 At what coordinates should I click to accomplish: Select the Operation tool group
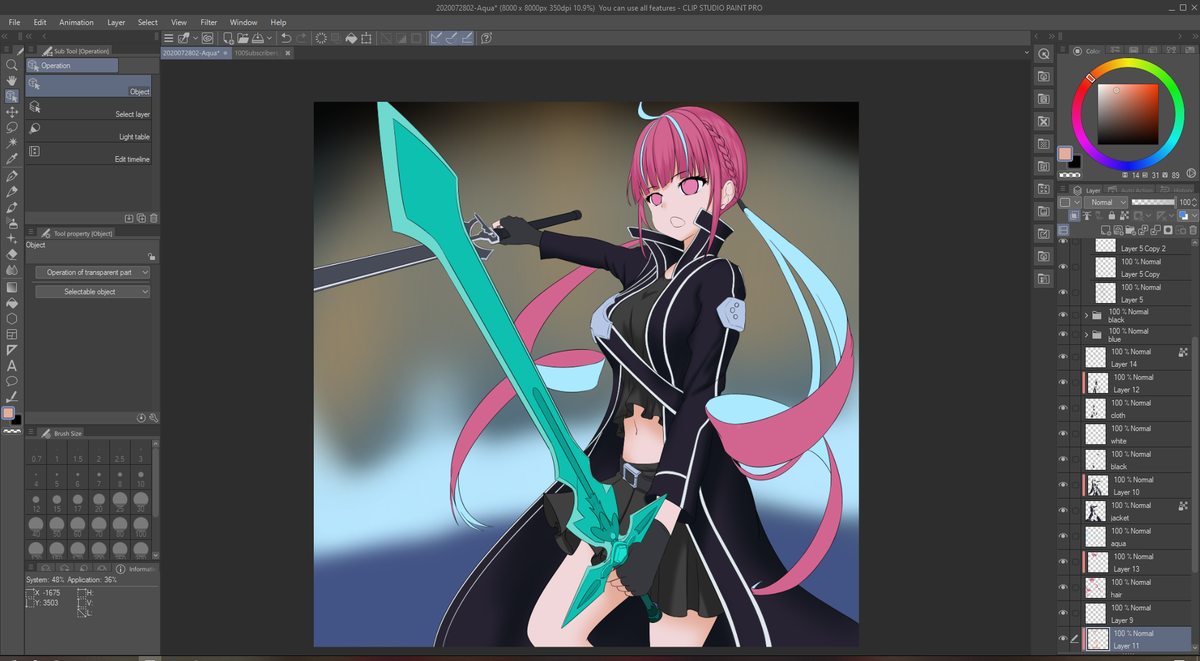[72, 65]
